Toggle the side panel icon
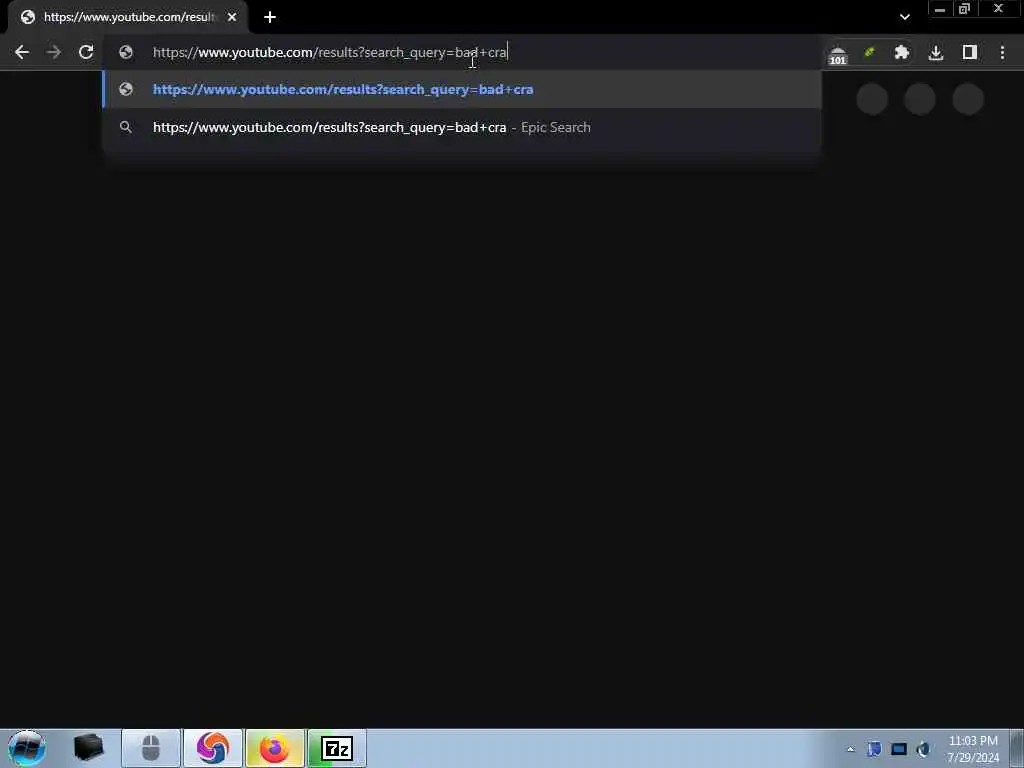Screen dimensions: 1024x768 [x=970, y=52]
